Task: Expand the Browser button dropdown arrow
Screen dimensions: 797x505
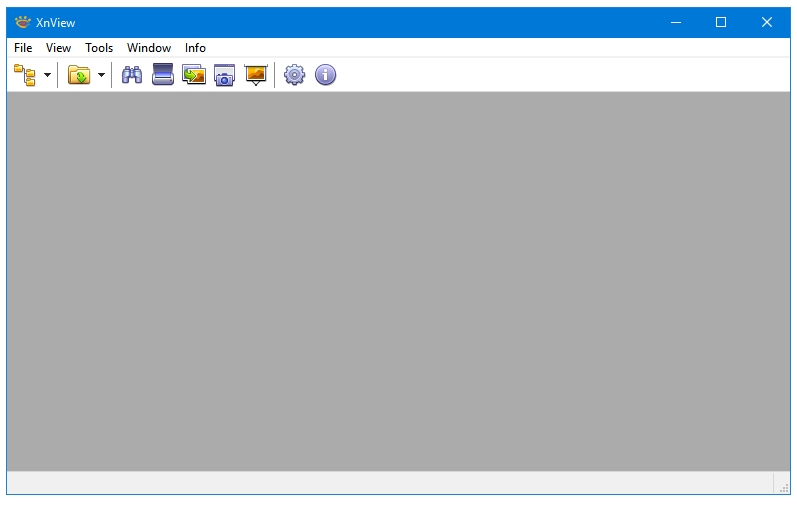Action: click(x=47, y=75)
